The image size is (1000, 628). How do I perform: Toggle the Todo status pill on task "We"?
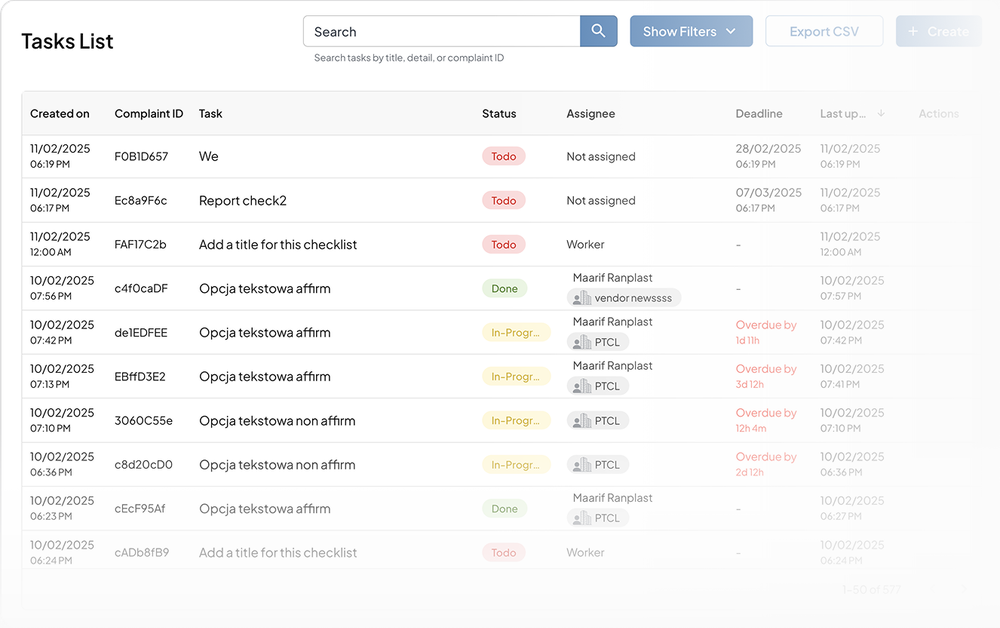coord(503,156)
